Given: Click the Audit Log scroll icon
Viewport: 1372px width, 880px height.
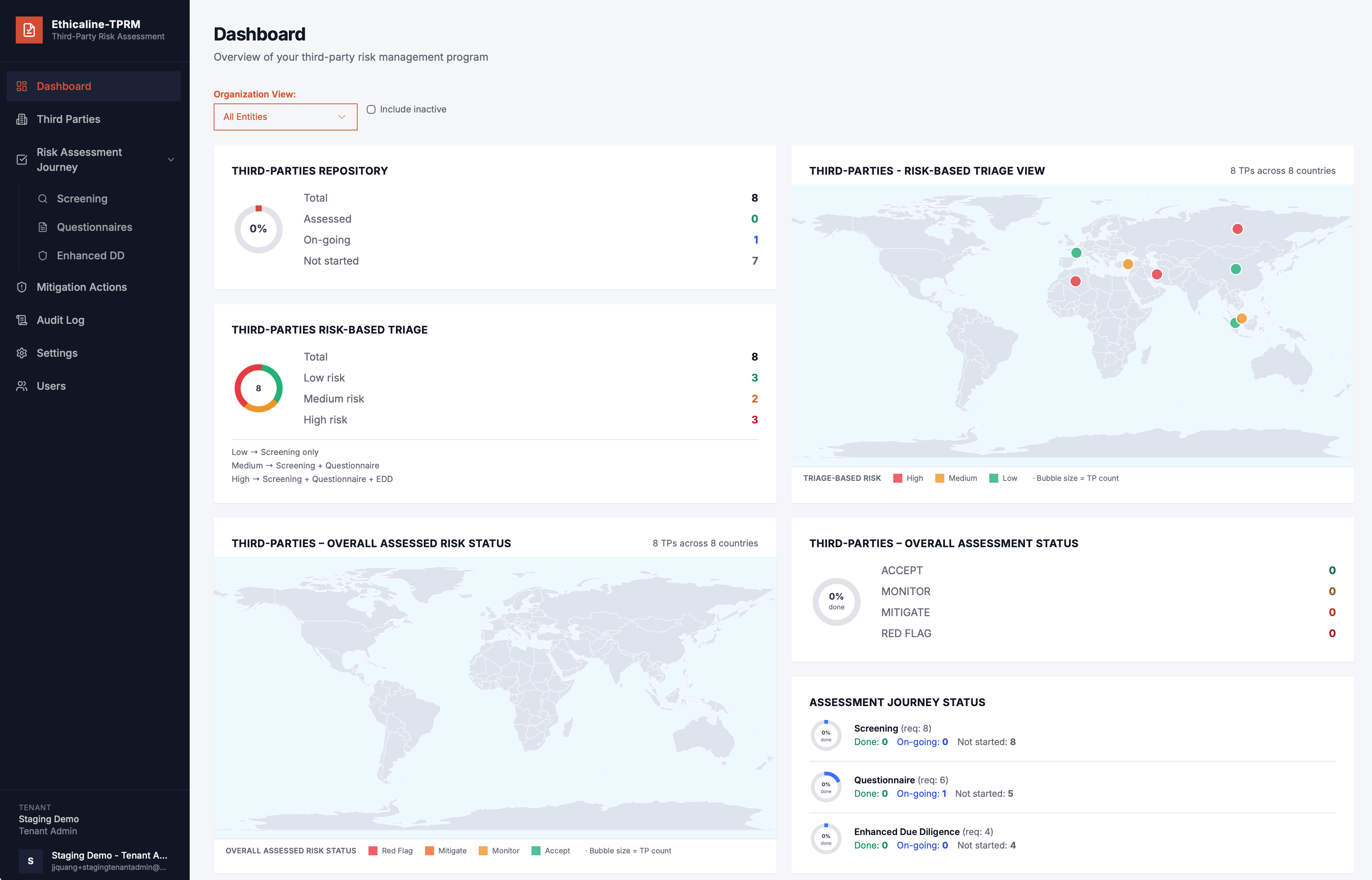Looking at the screenshot, I should pos(22,320).
